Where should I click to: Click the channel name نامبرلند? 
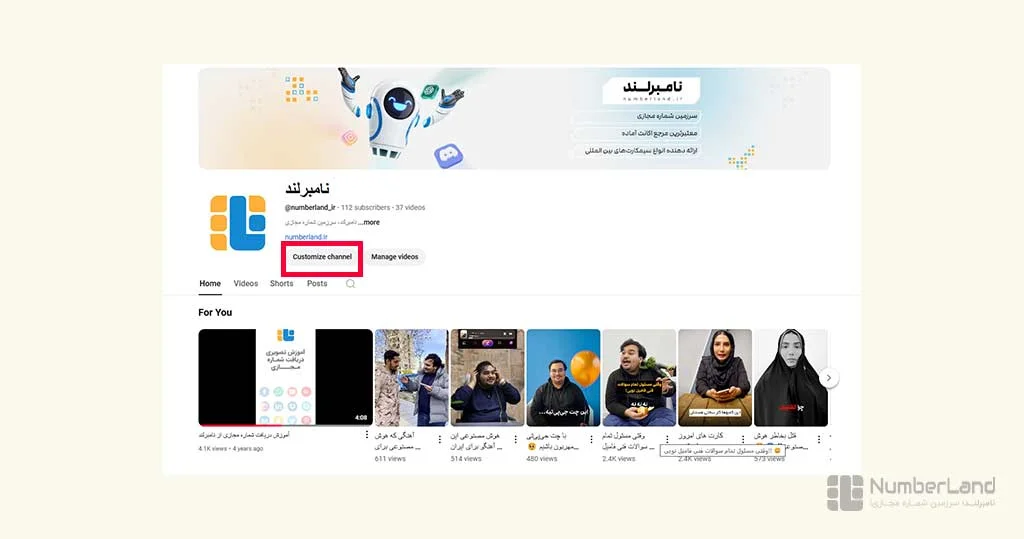click(307, 189)
